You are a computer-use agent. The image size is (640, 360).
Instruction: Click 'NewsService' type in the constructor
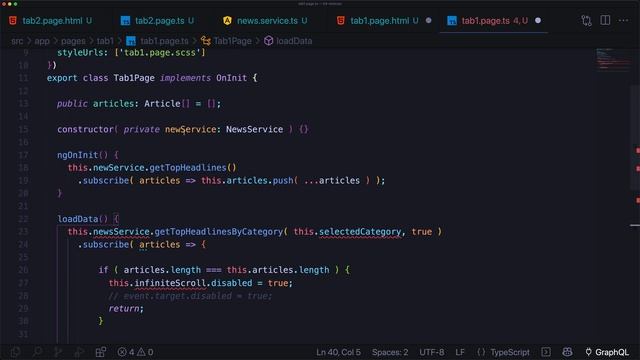point(254,129)
